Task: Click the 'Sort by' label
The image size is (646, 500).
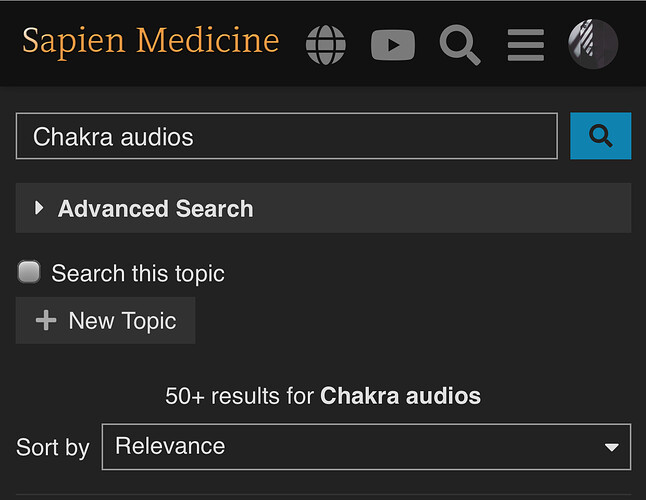Action: [x=53, y=448]
